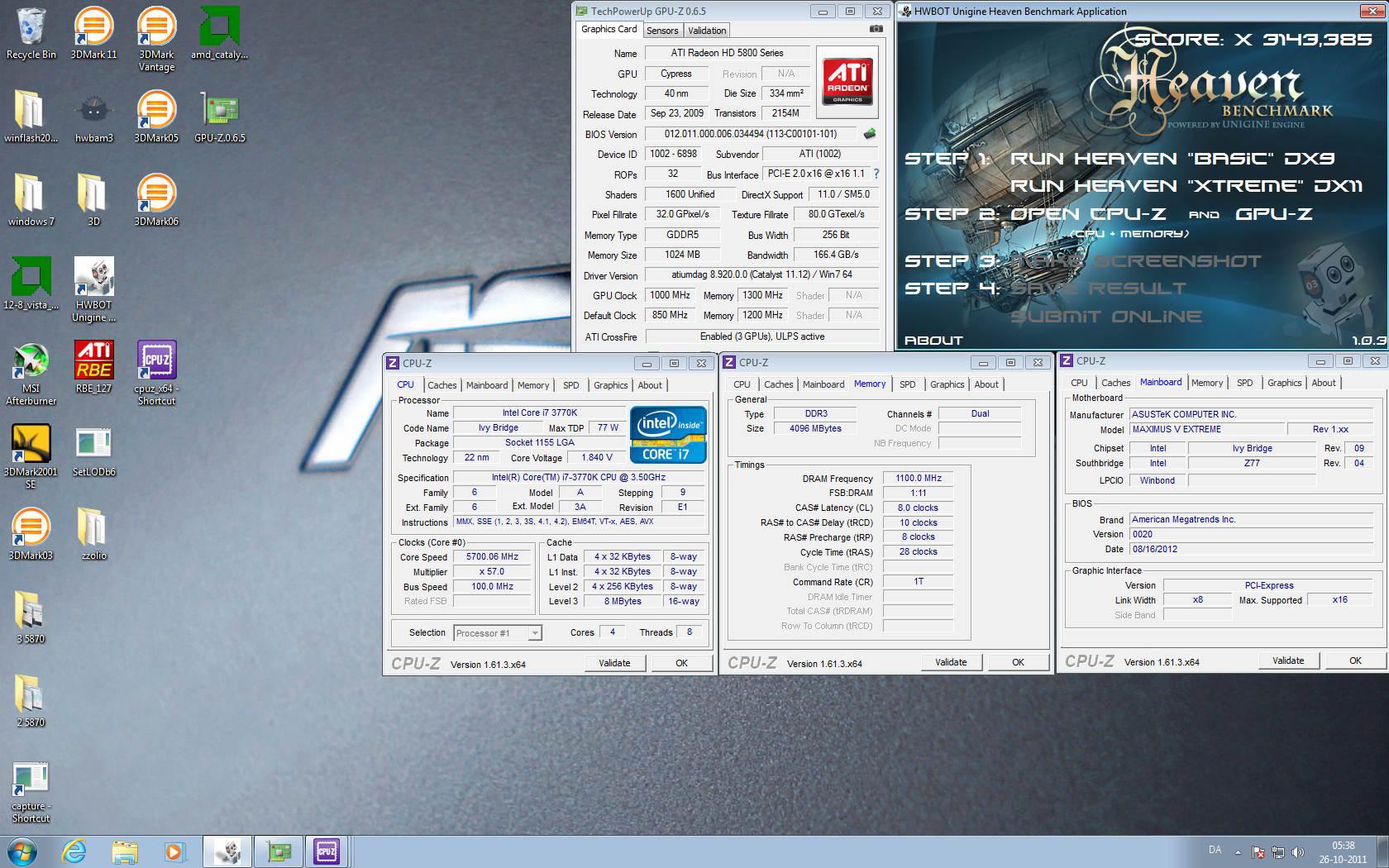Open Graphics tab in CPU-Z mainboard window
This screenshot has width=1389, height=868.
tap(1284, 383)
